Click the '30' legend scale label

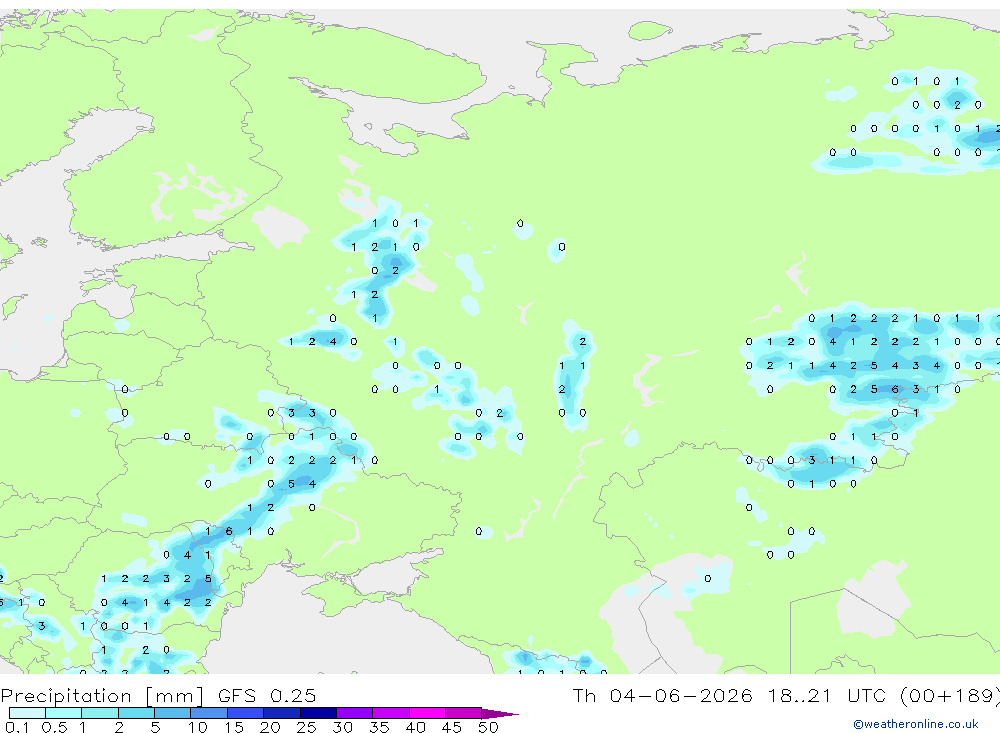click(x=342, y=727)
